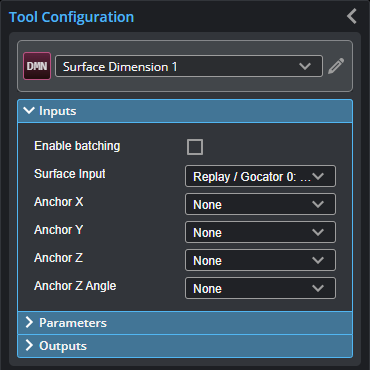Open the Anchor X dropdown showing None
Viewport: 370px width, 370px height.
[x=260, y=204]
